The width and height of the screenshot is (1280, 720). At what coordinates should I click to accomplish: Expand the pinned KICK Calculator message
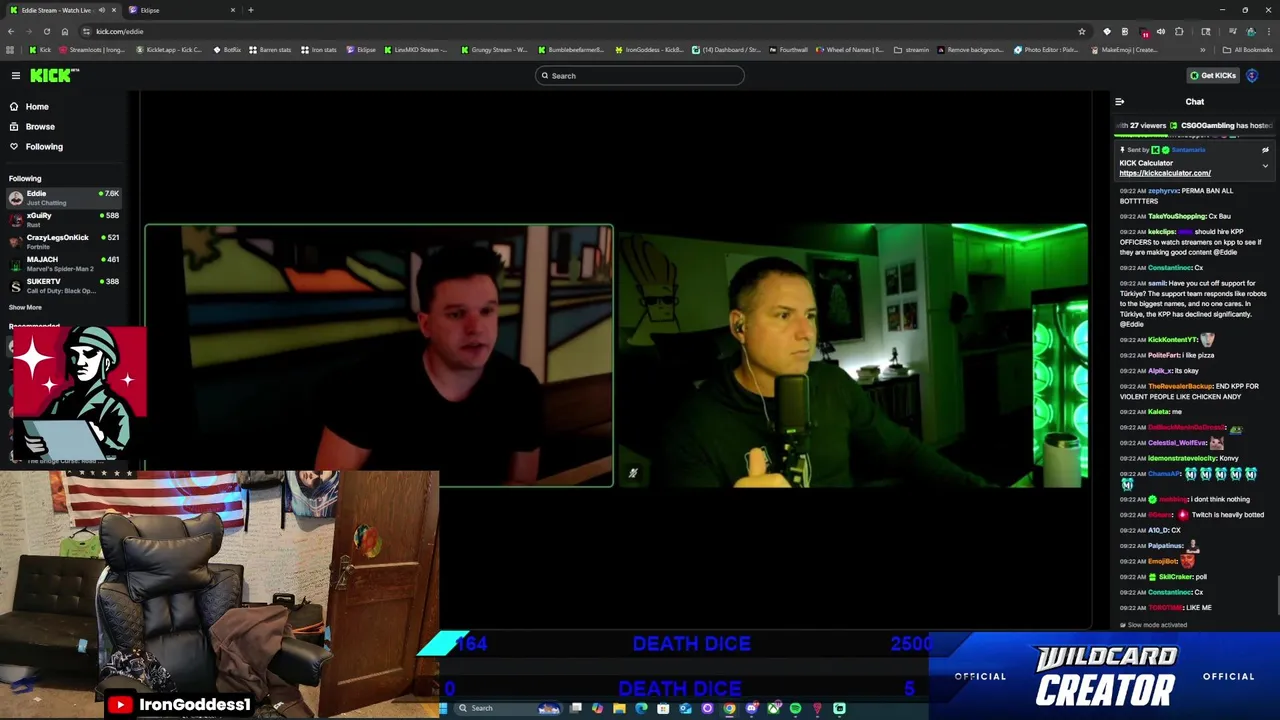(1265, 166)
